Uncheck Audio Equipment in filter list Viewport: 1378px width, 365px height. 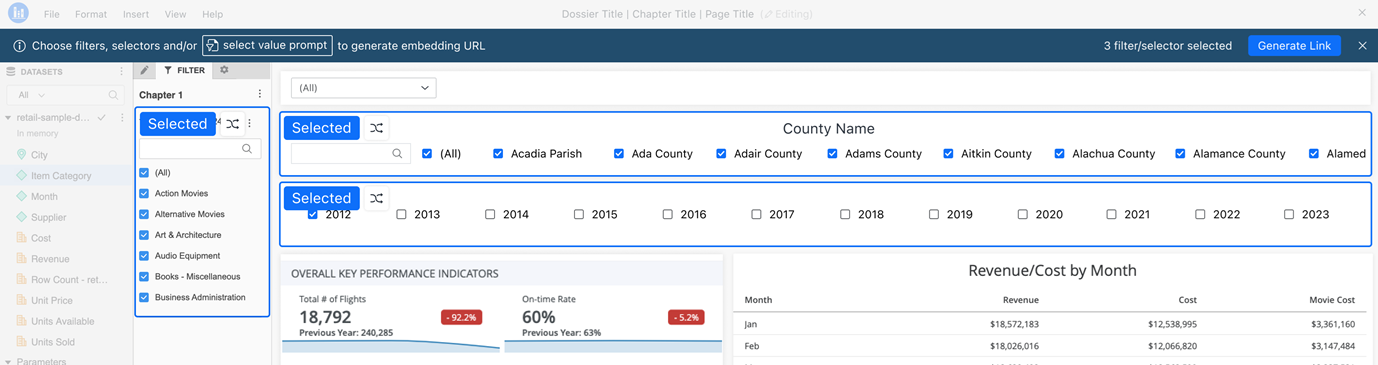tap(144, 256)
